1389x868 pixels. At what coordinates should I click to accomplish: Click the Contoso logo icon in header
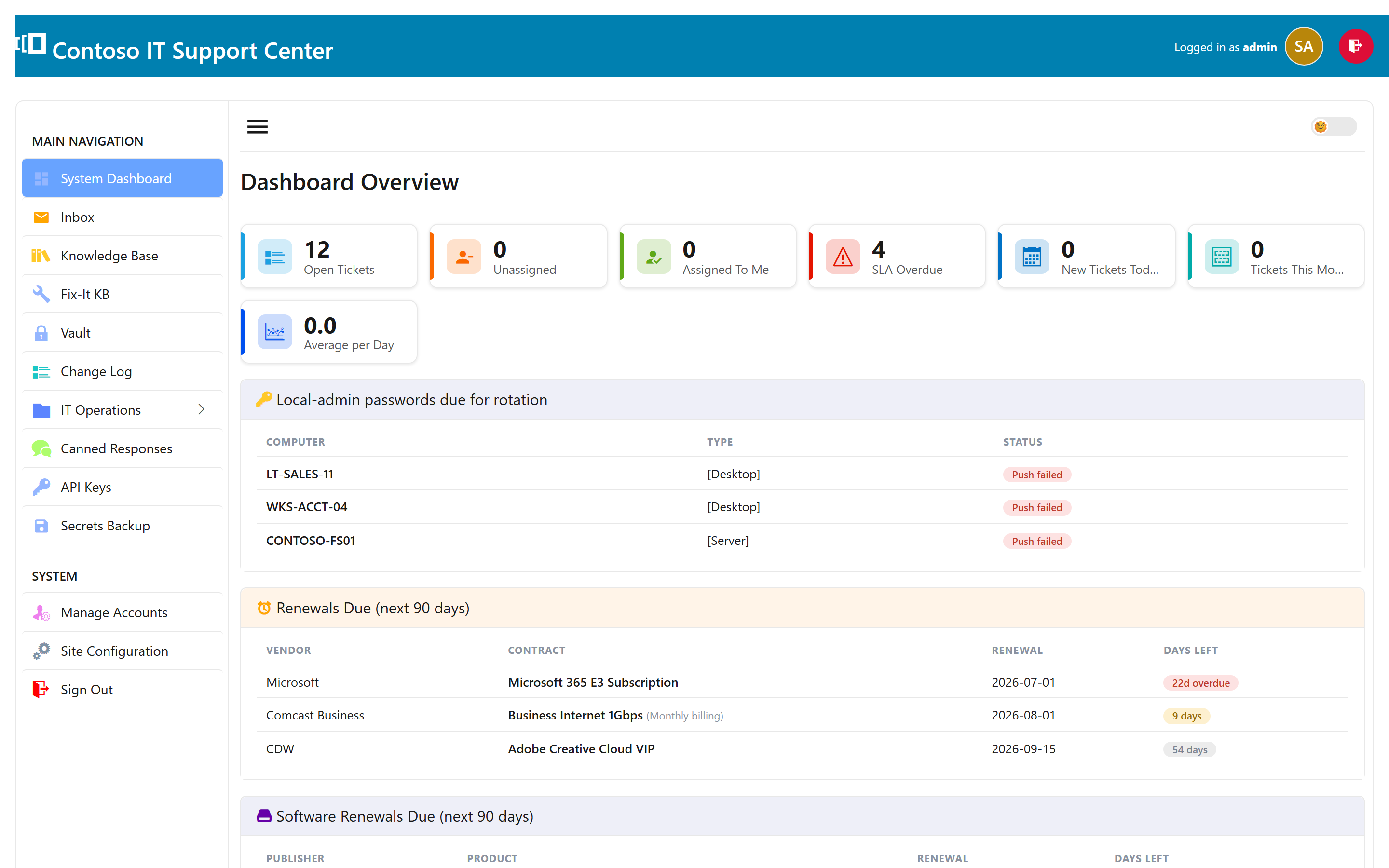[31, 43]
